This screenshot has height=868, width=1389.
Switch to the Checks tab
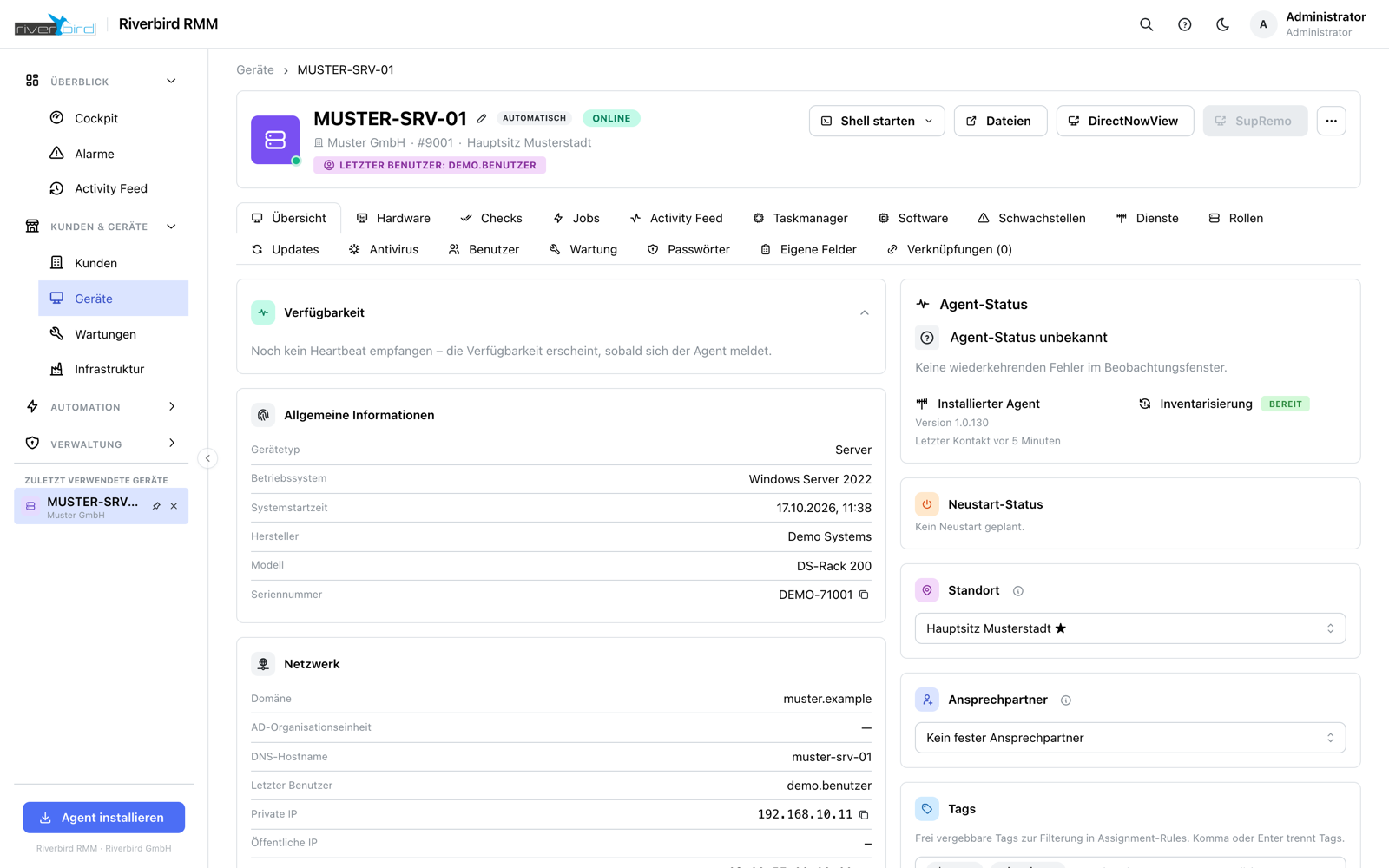pyautogui.click(x=491, y=218)
